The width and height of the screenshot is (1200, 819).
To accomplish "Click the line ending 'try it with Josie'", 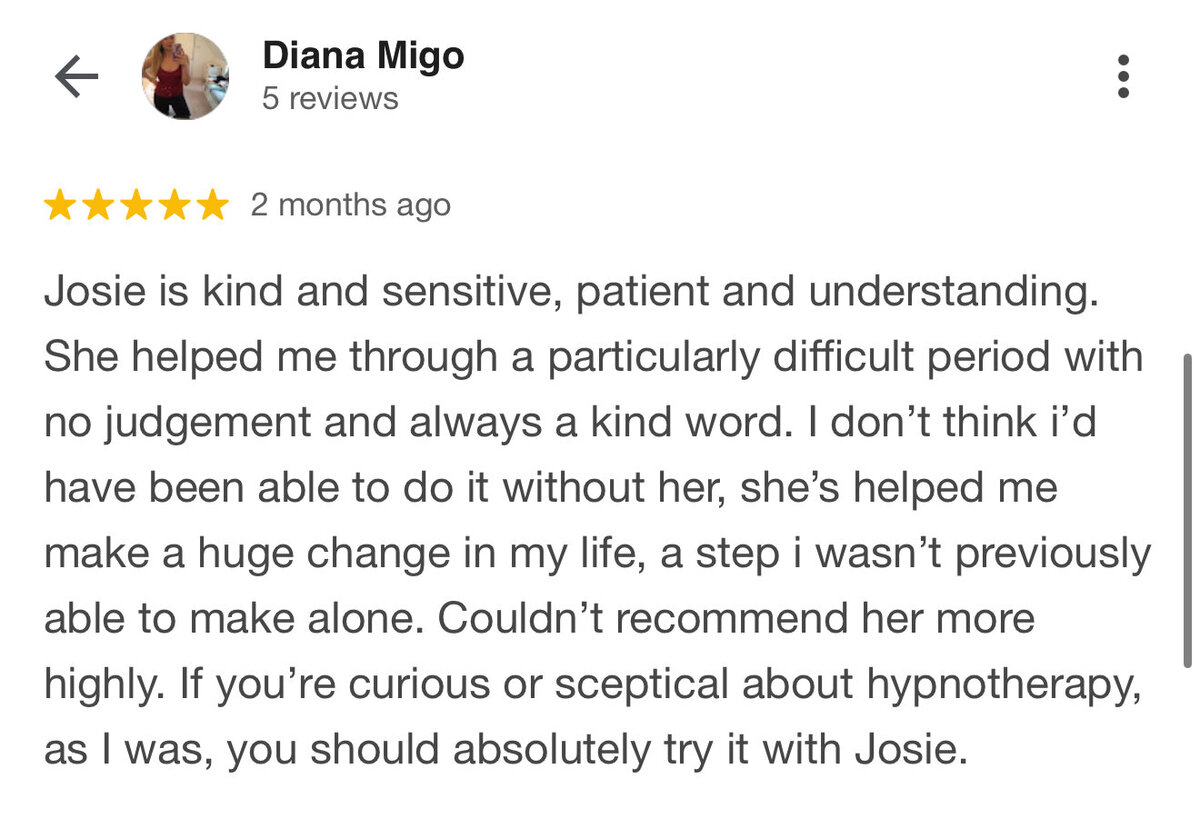I will [x=506, y=750].
